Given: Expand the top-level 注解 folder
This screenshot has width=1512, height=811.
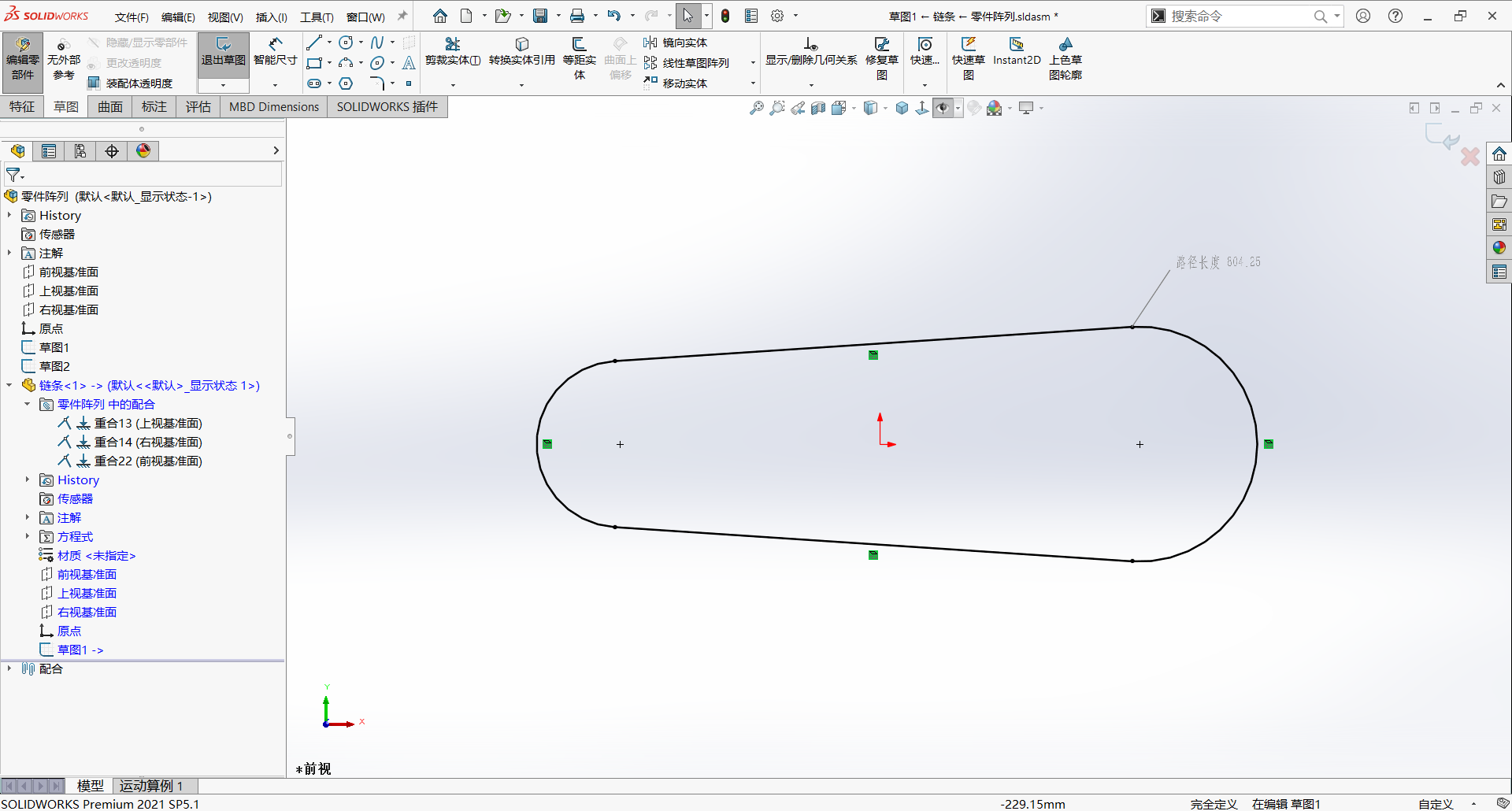Looking at the screenshot, I should pyautogui.click(x=9, y=253).
